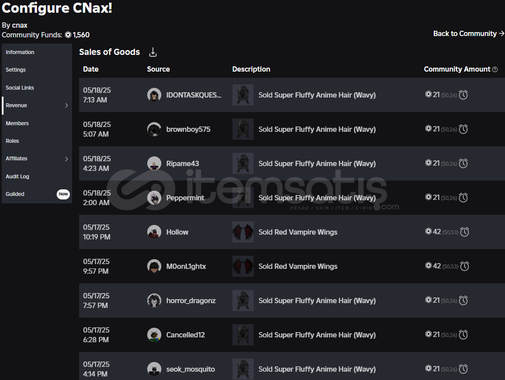The height and width of the screenshot is (380, 505).
Task: Click pending clock icon for IDONTASKQUES sale
Action: tap(463, 95)
